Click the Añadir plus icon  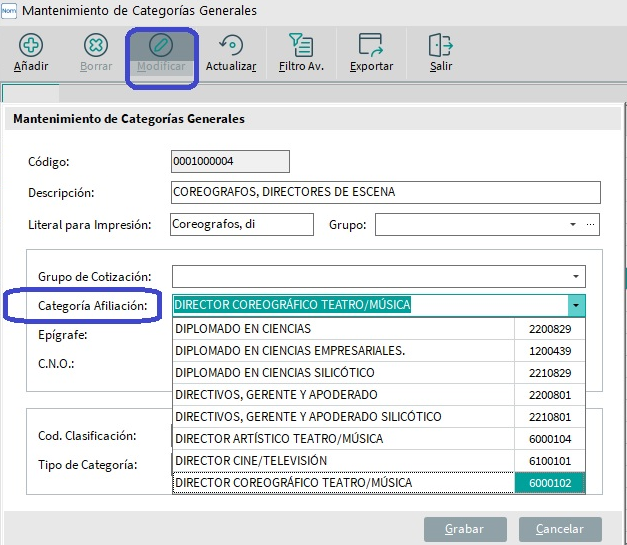tap(31, 45)
